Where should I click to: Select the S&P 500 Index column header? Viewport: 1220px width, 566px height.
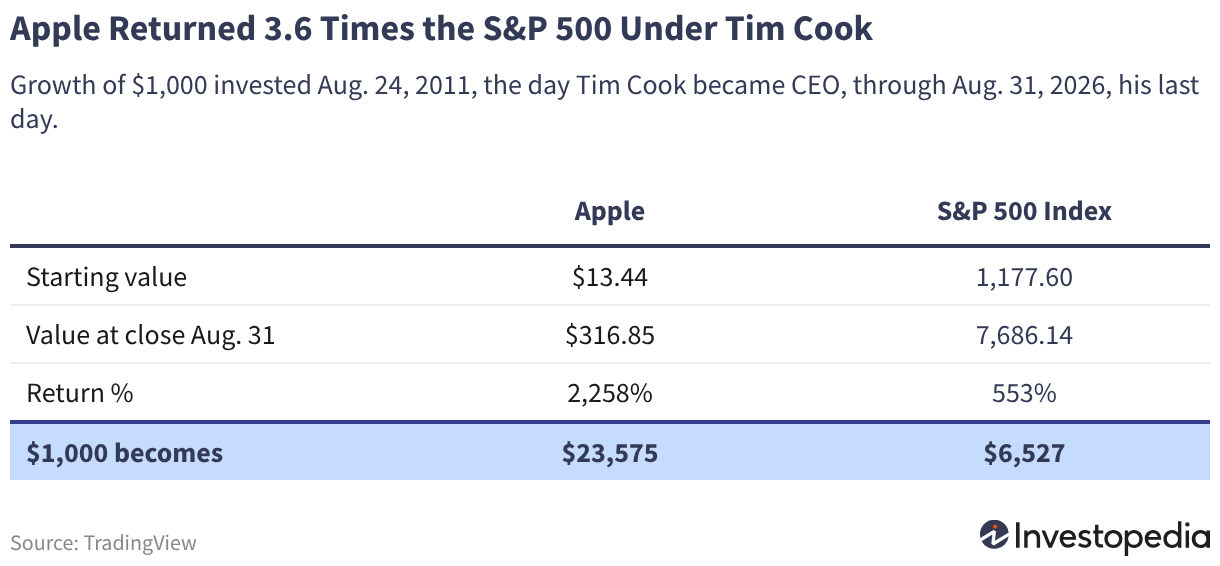(x=1024, y=212)
